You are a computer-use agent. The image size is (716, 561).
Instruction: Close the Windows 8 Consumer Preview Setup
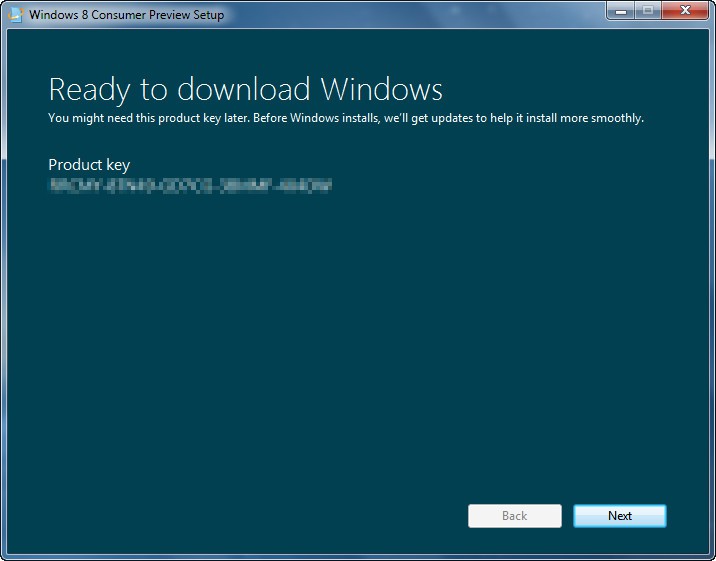coord(684,11)
